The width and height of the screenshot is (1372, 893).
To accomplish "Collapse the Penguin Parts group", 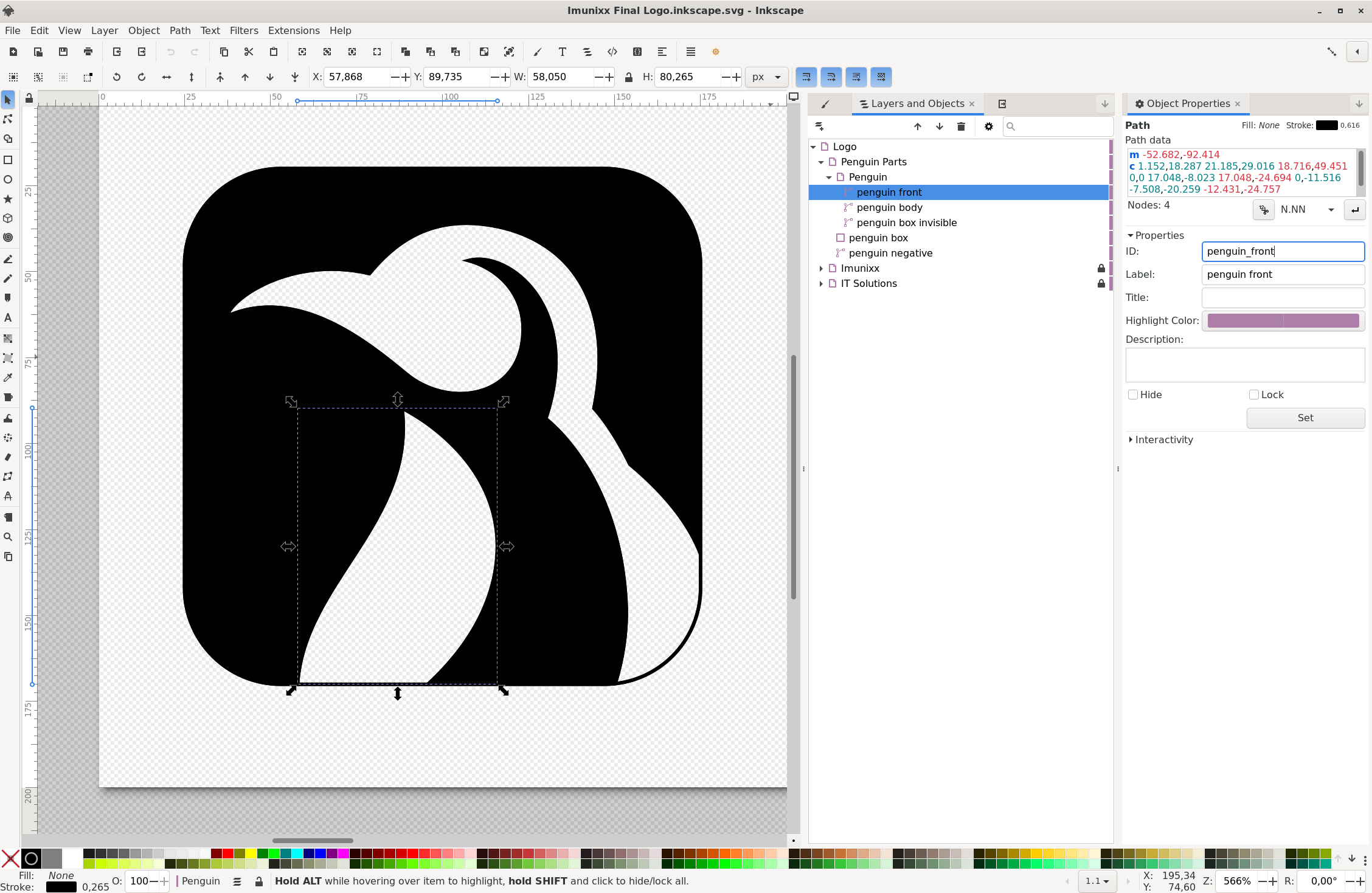I will pos(821,162).
